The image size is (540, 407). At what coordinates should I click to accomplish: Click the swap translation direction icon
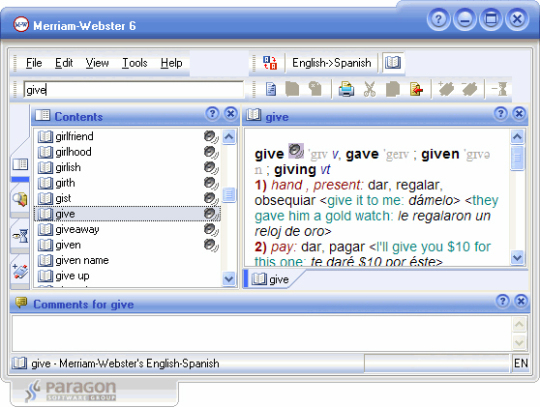[270, 63]
